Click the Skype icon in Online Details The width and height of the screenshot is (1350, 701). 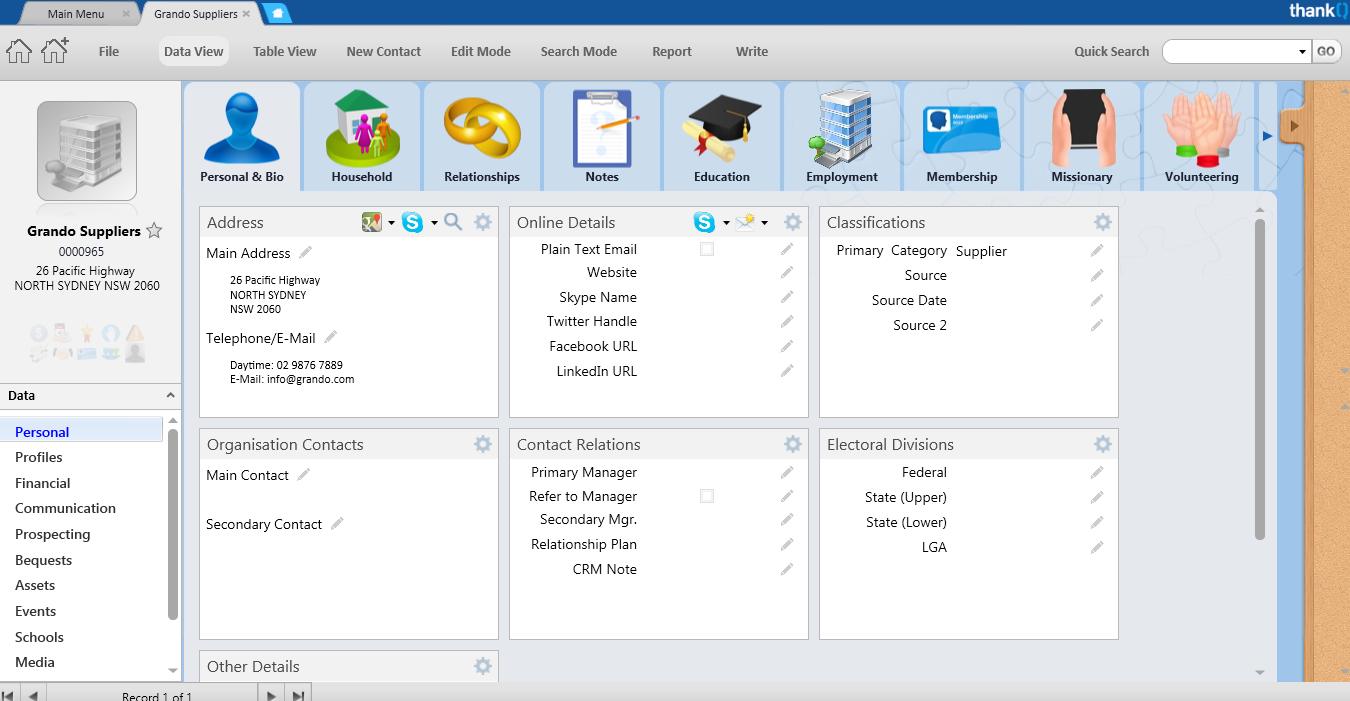pyautogui.click(x=704, y=222)
